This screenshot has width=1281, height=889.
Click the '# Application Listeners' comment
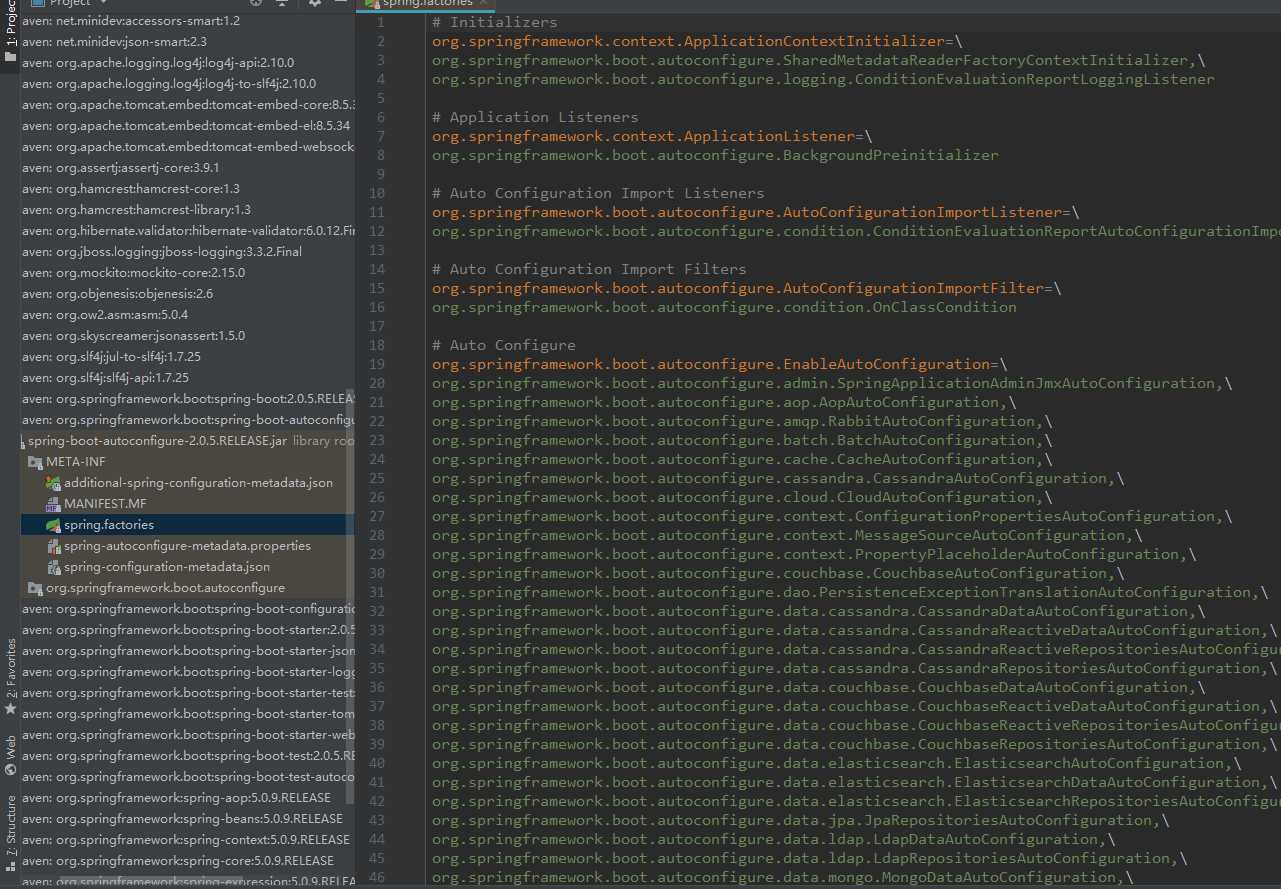(535, 117)
